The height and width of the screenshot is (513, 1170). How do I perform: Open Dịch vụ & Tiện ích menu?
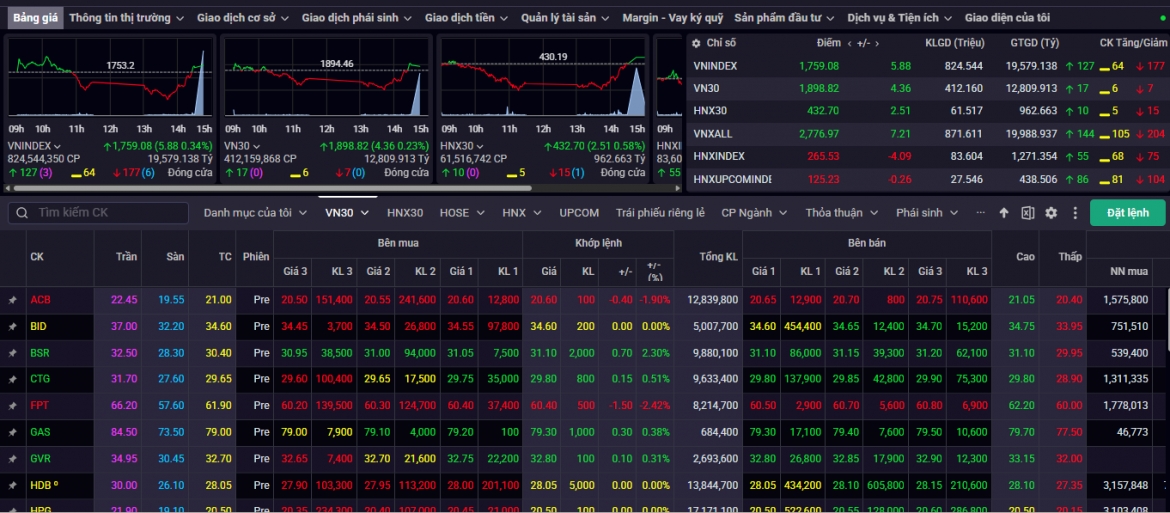point(900,17)
